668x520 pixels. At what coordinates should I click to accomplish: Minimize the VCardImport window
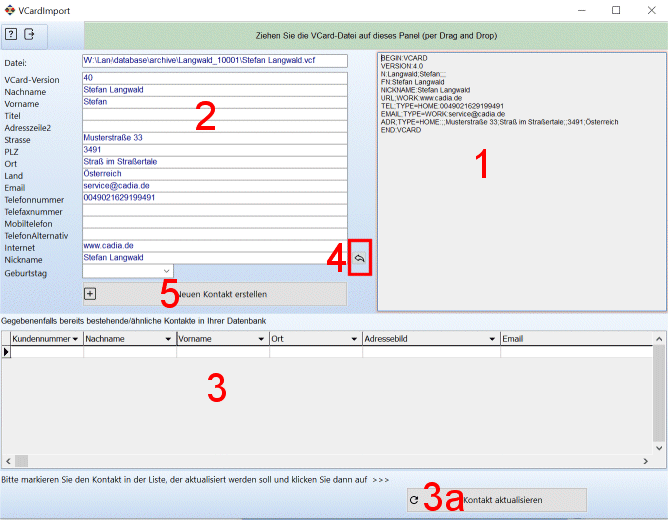tap(582, 10)
